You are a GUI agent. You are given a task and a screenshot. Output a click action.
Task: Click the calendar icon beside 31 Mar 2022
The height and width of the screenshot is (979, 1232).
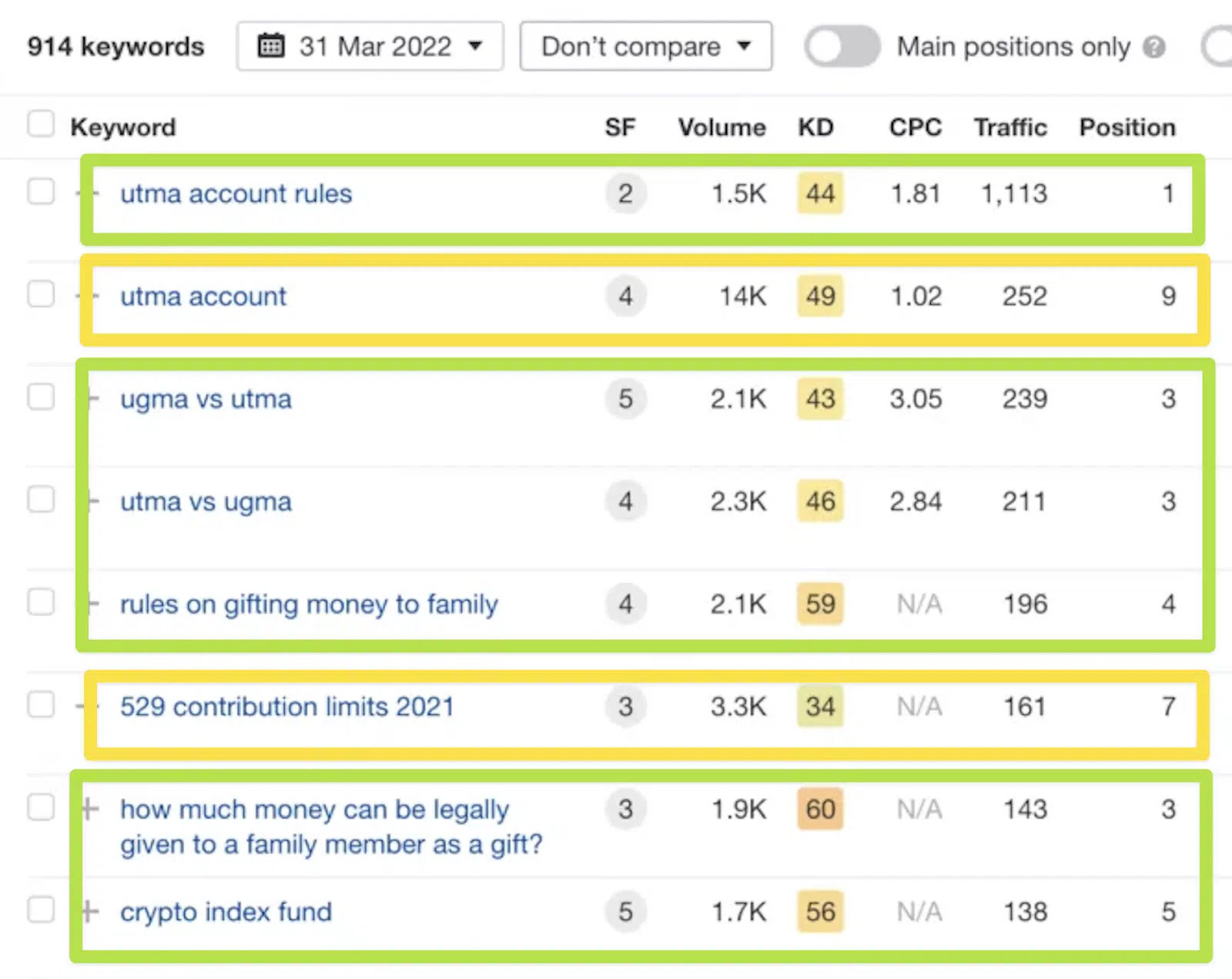pos(270,46)
